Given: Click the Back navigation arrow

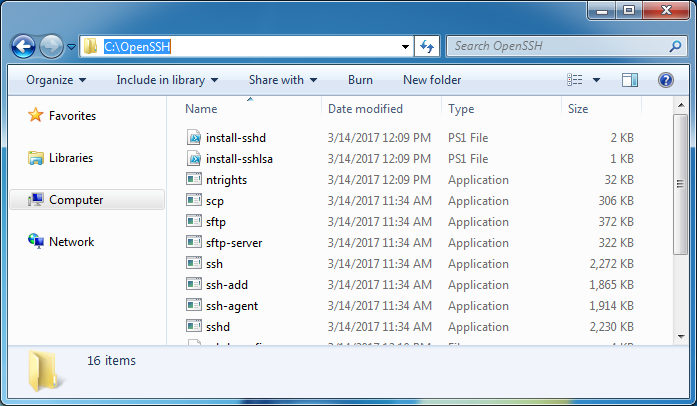Looking at the screenshot, I should (23, 46).
